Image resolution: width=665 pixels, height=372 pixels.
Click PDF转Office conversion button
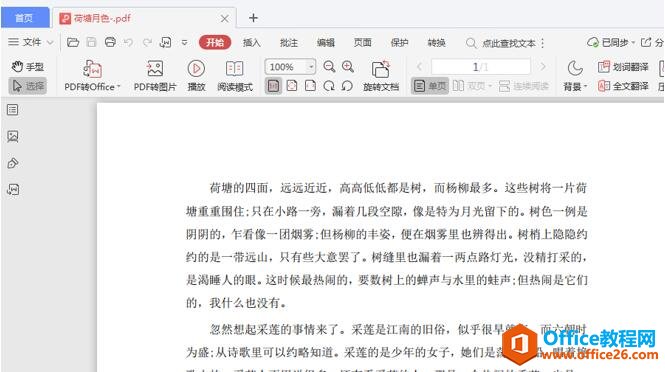[x=92, y=76]
